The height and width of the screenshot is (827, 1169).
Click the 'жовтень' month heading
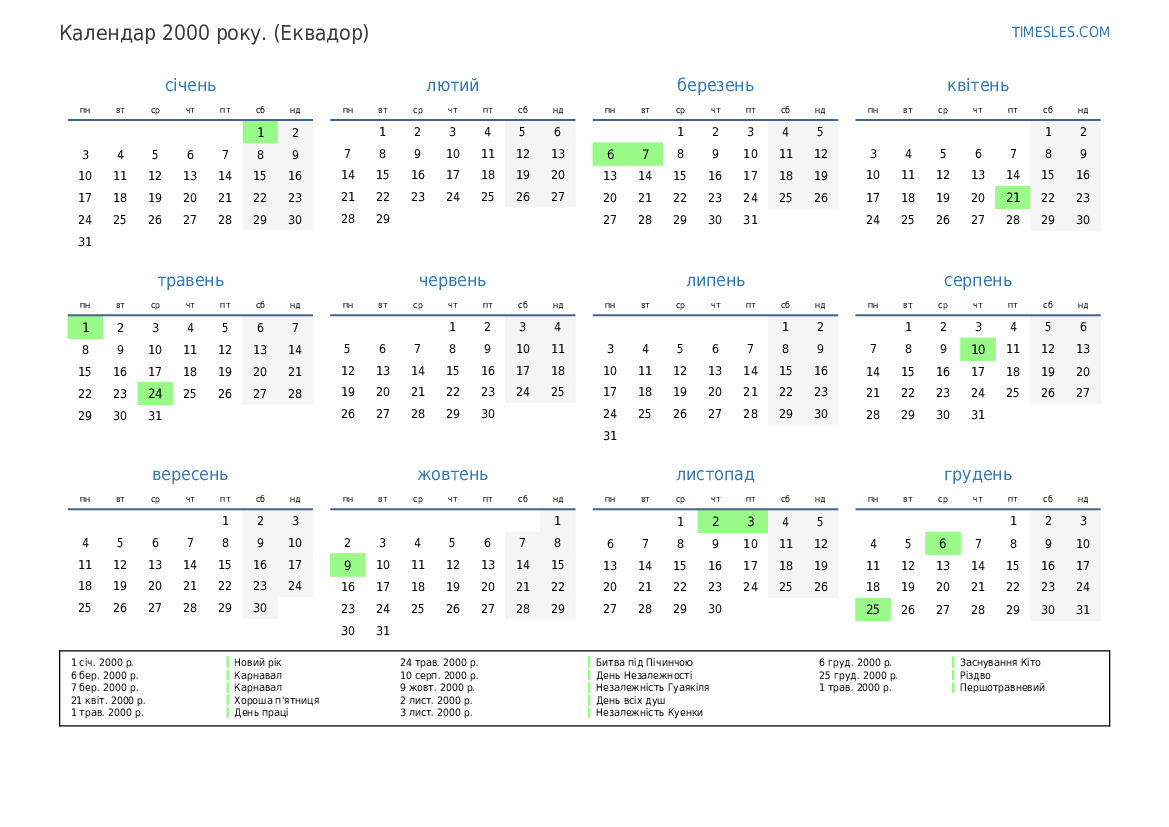click(x=452, y=475)
